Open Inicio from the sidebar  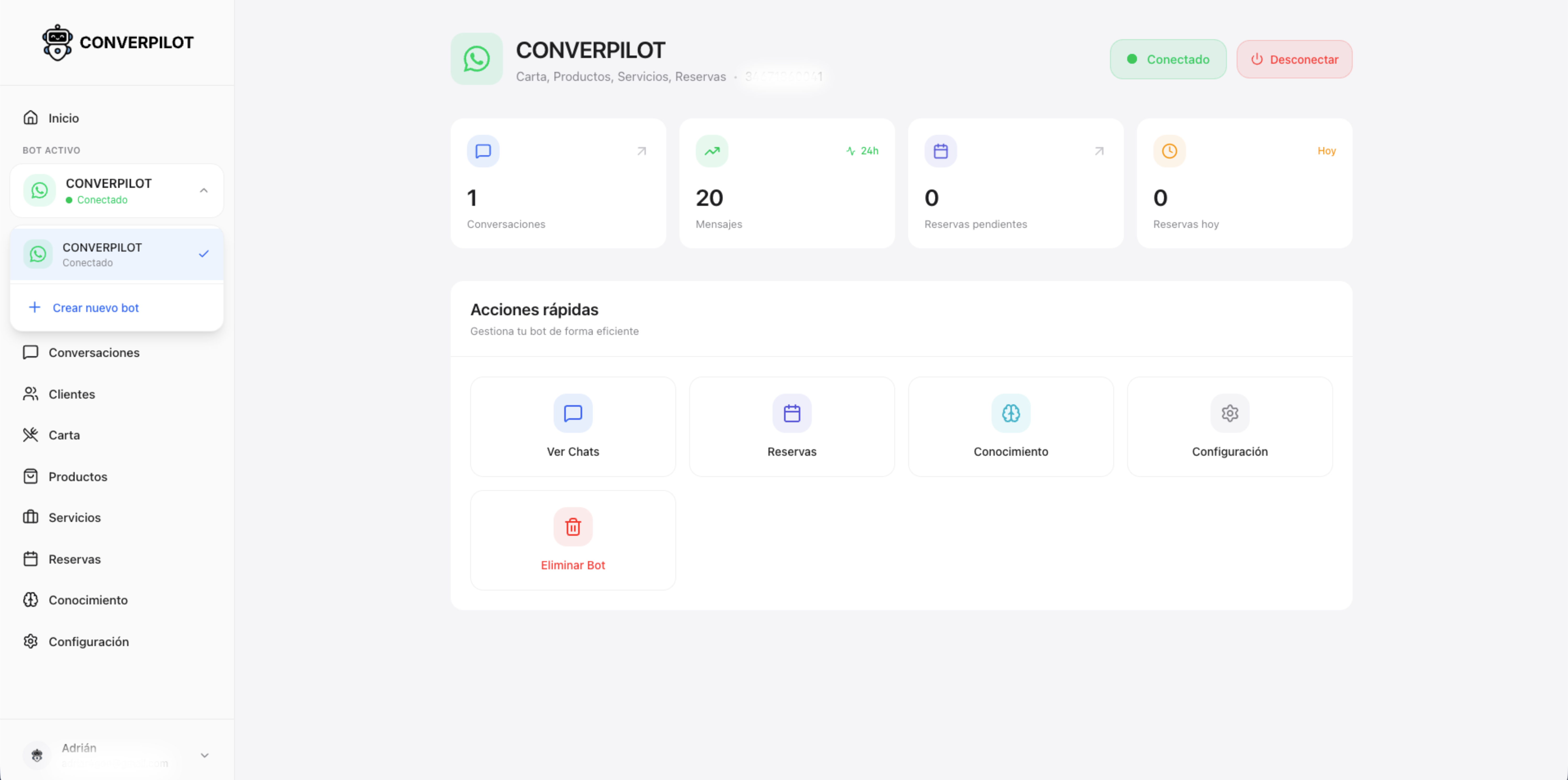(63, 117)
